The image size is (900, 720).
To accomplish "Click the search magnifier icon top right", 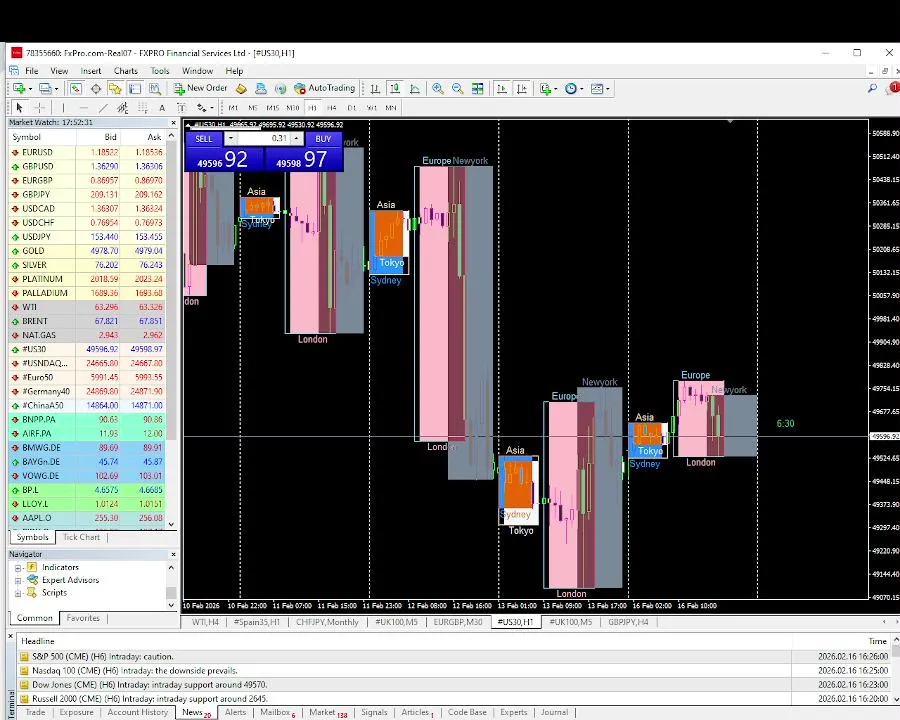I will pyautogui.click(x=872, y=88).
